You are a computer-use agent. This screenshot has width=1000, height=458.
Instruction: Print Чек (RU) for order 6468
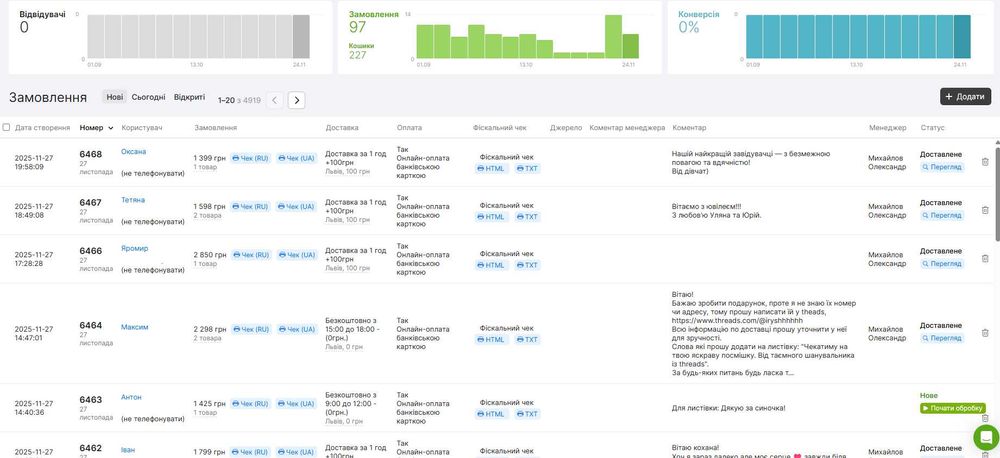point(250,158)
